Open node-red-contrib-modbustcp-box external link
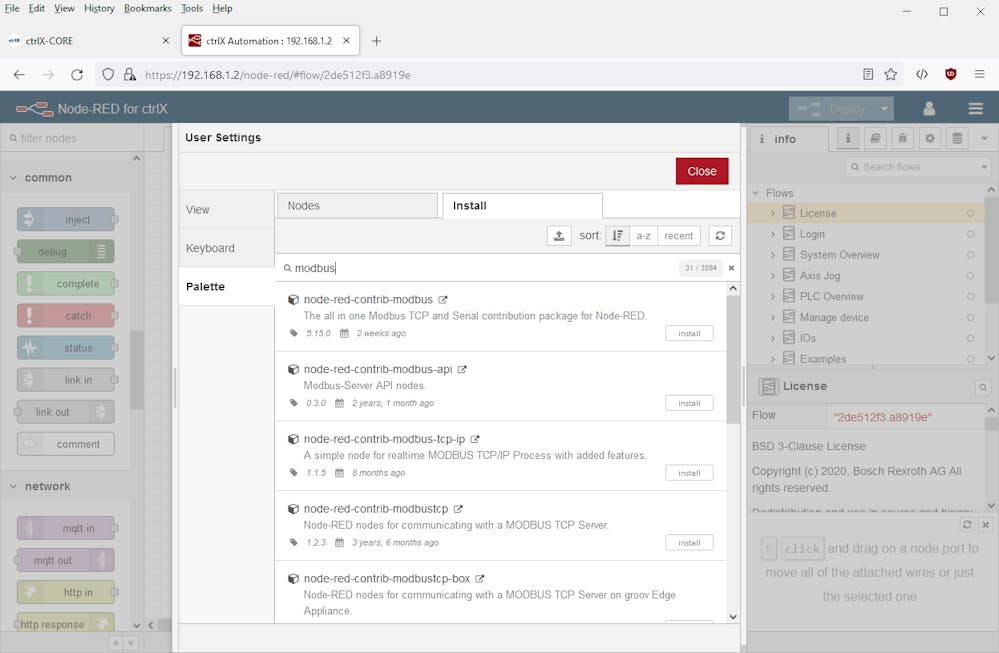Image resolution: width=999 pixels, height=653 pixels. coord(480,578)
